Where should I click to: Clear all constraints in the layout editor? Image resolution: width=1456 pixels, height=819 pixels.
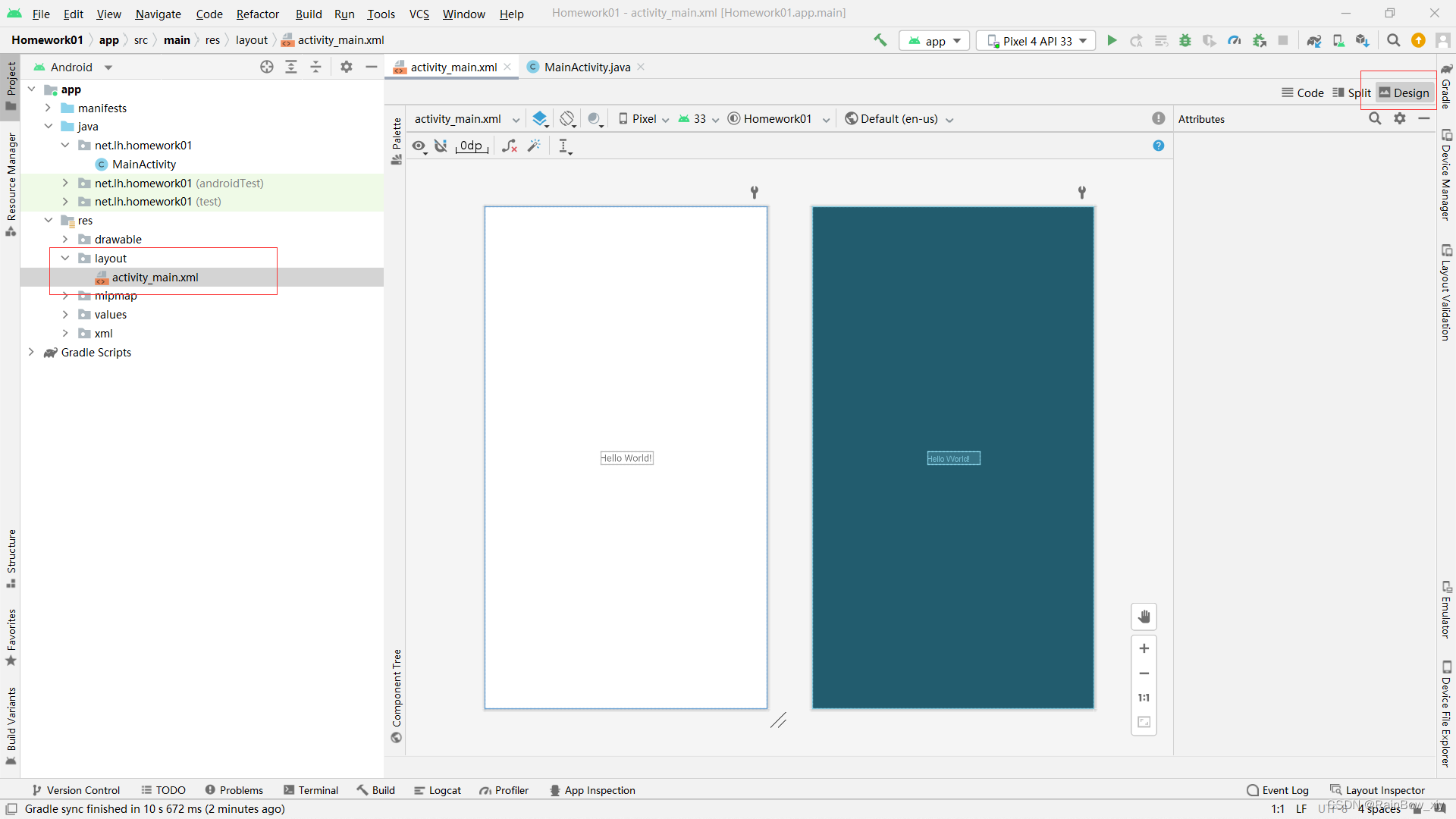509,146
